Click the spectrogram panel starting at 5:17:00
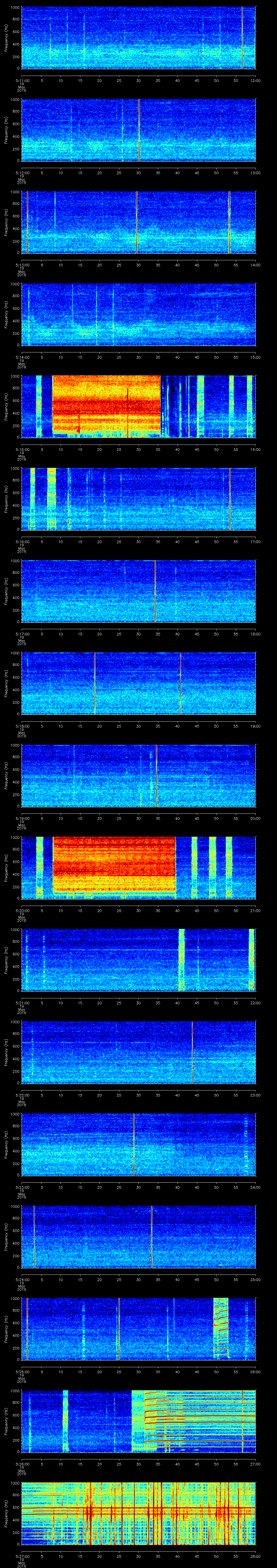 point(139,591)
